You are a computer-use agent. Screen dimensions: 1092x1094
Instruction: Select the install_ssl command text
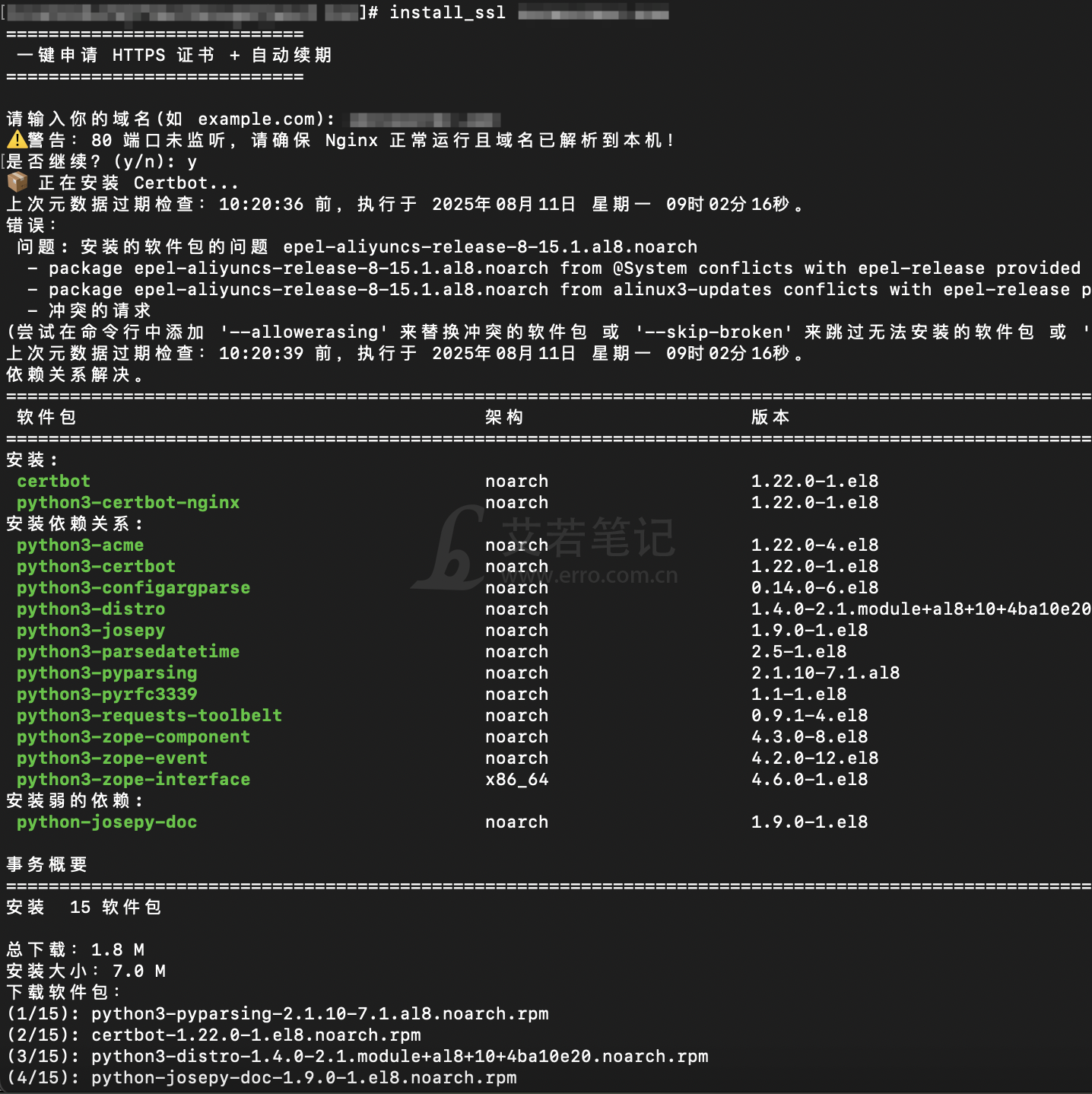pyautogui.click(x=447, y=12)
